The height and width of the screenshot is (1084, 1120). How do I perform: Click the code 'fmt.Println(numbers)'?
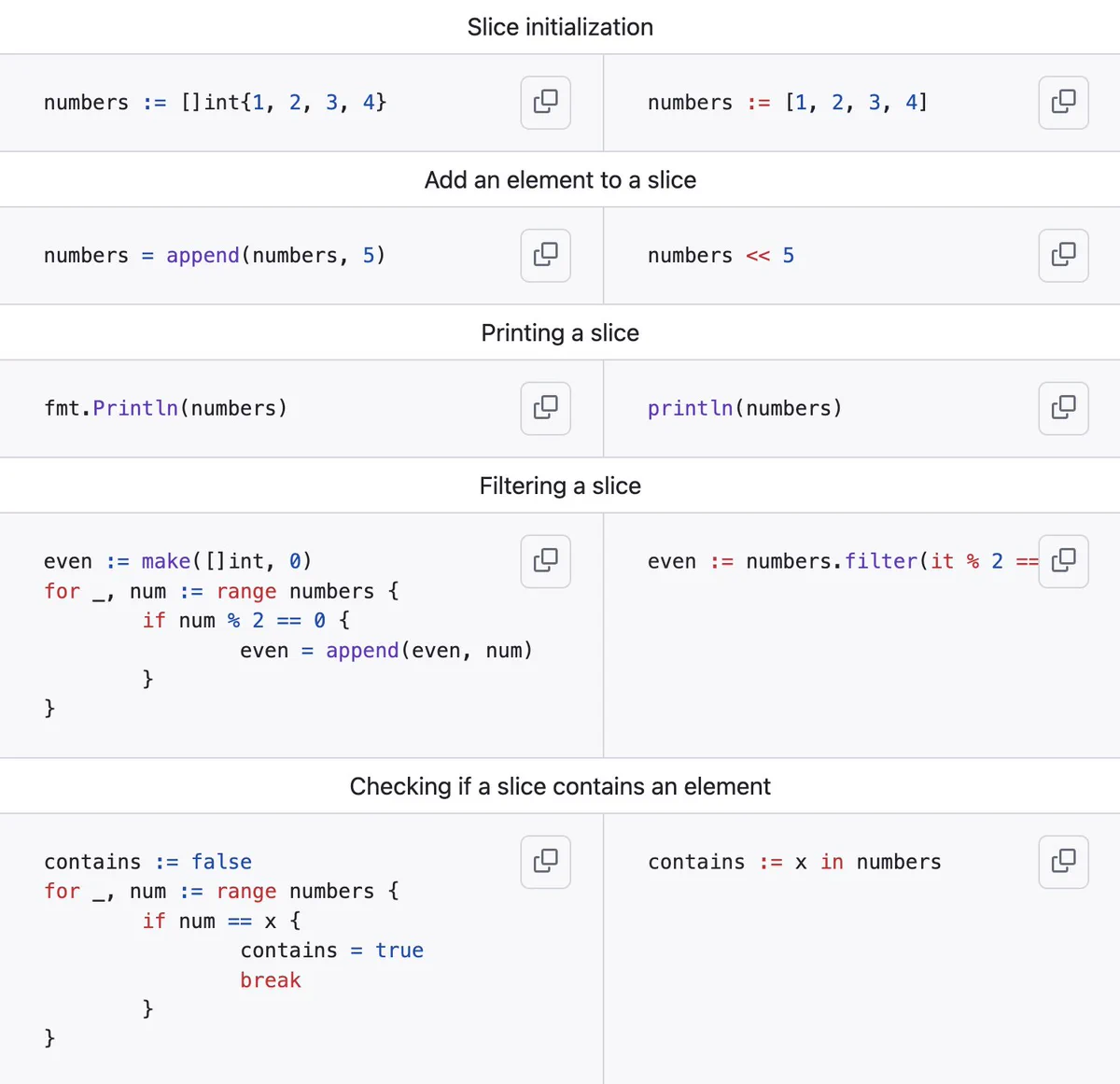coord(165,409)
